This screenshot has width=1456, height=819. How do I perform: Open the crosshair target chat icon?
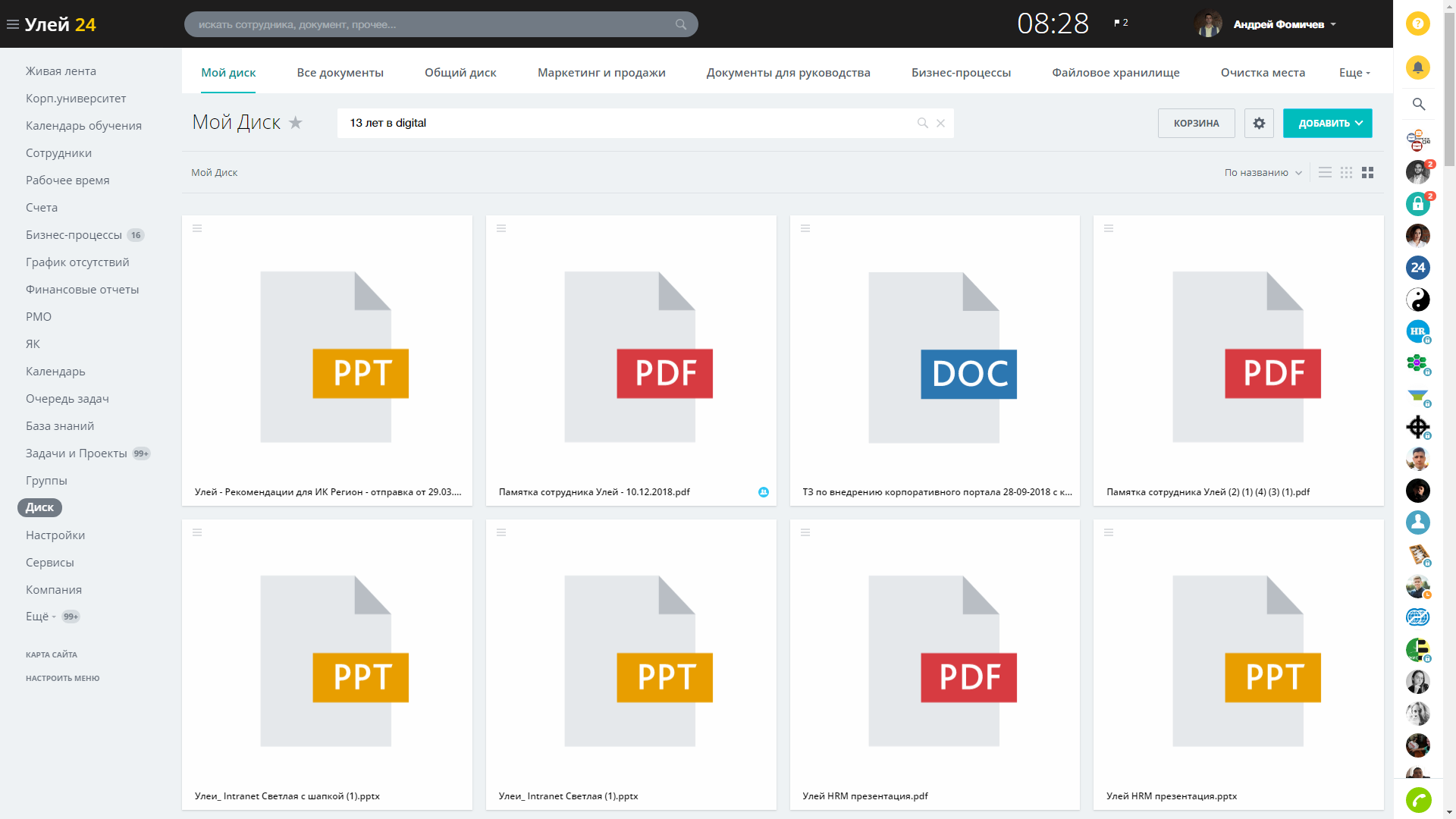pos(1418,427)
